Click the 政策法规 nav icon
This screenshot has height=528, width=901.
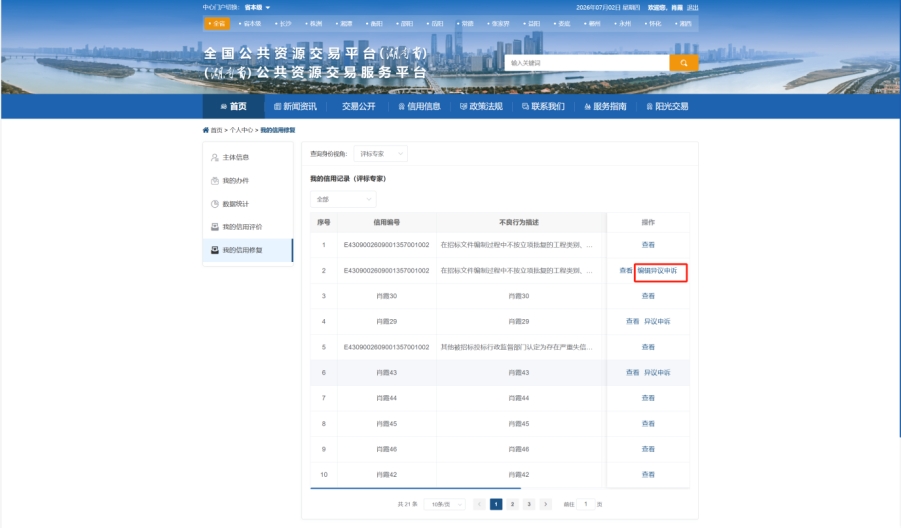[x=463, y=106]
